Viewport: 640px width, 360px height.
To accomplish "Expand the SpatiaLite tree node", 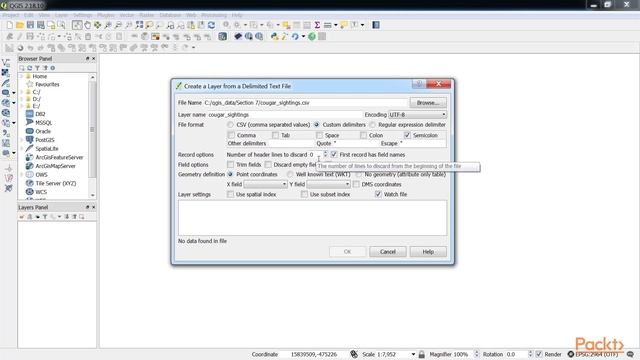I will [22, 149].
